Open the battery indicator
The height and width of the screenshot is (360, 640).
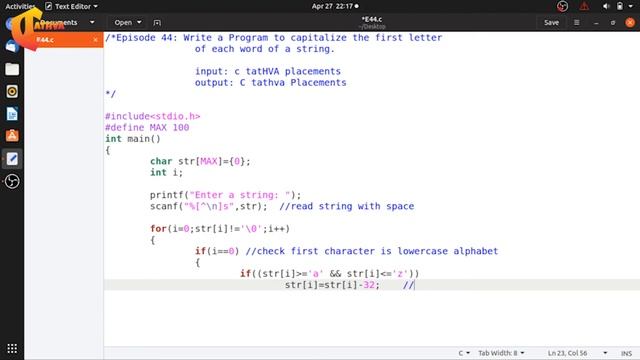[620, 6]
